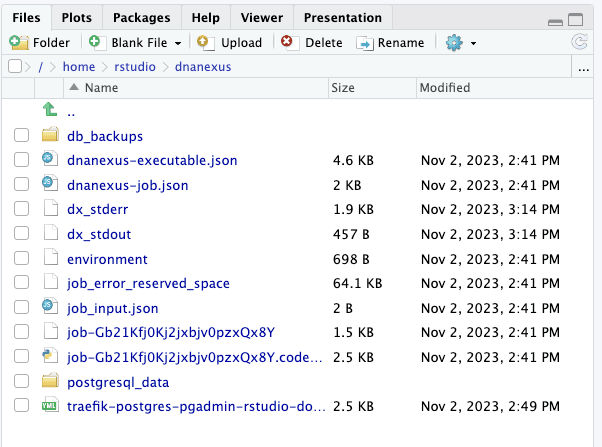The height and width of the screenshot is (447, 602).
Task: Check the job_error_reserved_space checkbox
Action: (22, 282)
